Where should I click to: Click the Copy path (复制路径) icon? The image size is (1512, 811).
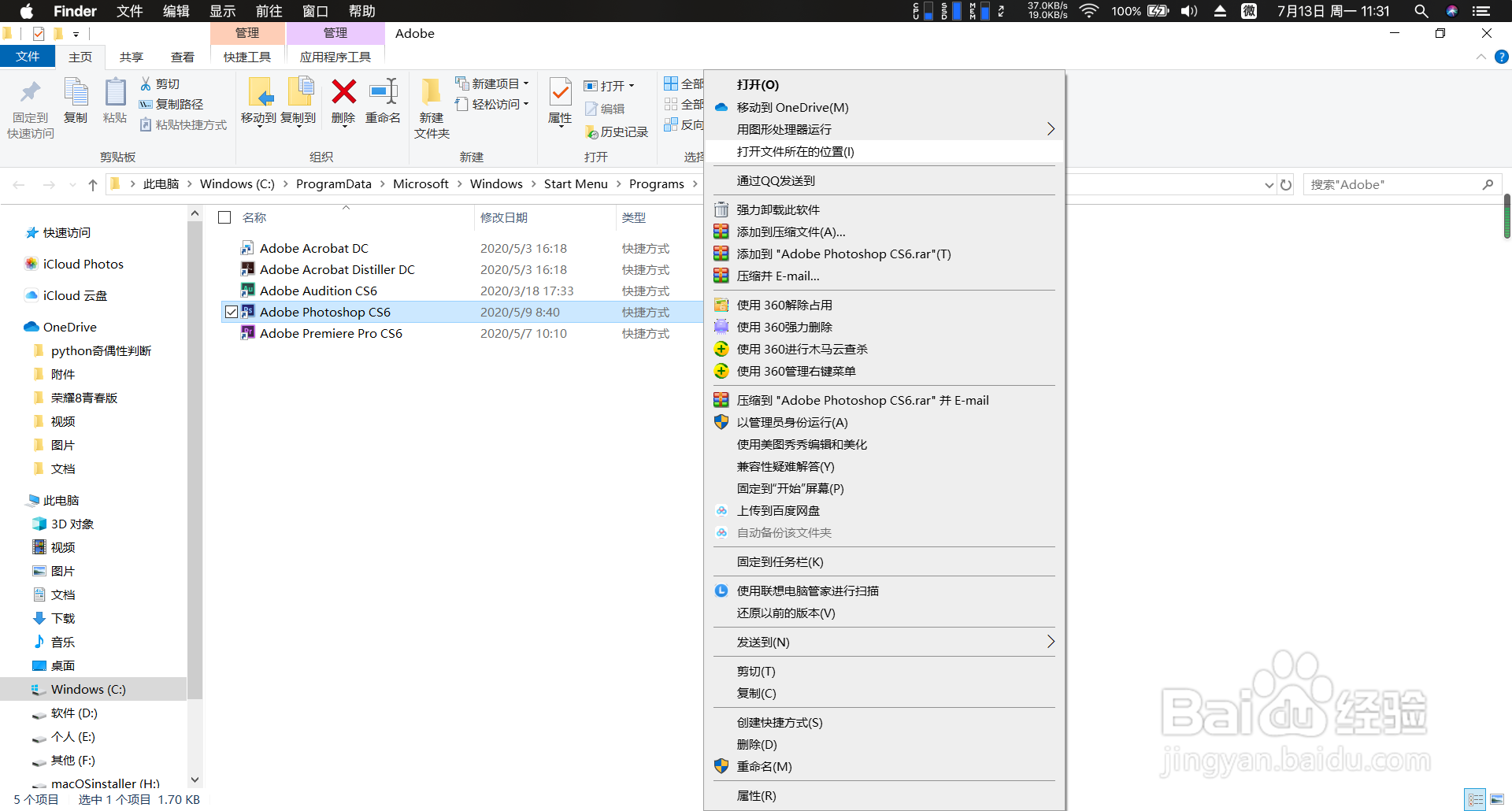(146, 104)
